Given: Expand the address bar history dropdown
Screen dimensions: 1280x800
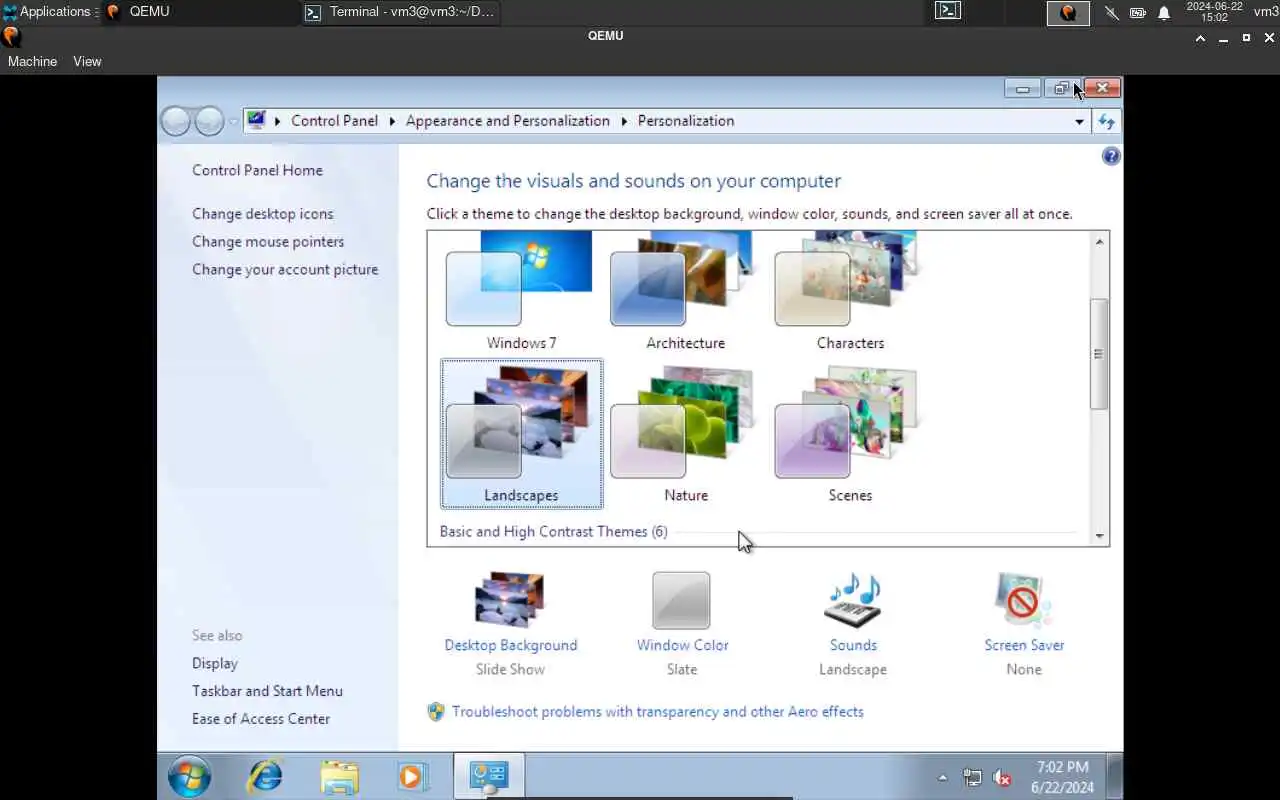Looking at the screenshot, I should (x=1079, y=122).
